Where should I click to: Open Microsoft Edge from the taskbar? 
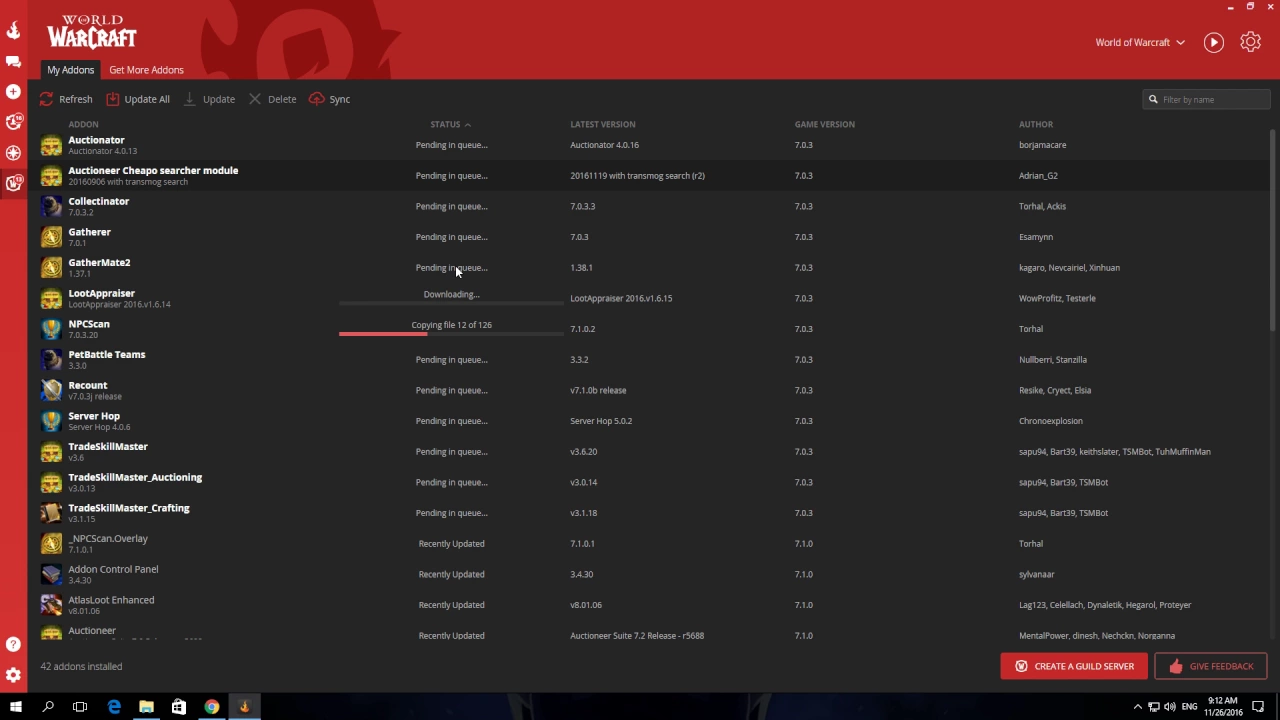pos(113,707)
